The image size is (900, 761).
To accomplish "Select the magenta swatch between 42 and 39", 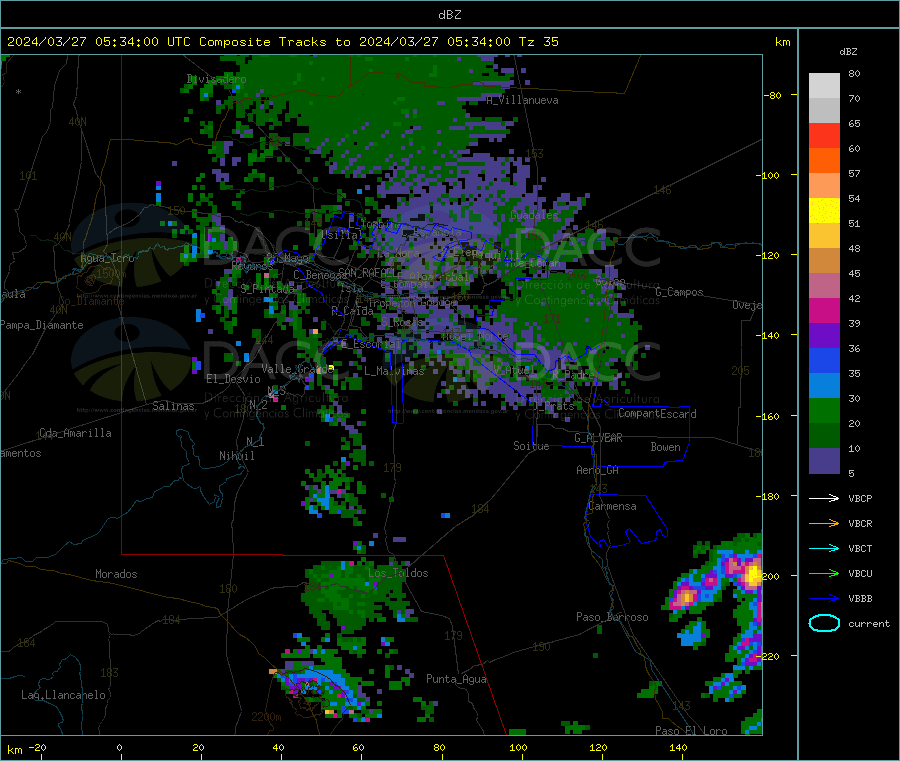I will [824, 310].
